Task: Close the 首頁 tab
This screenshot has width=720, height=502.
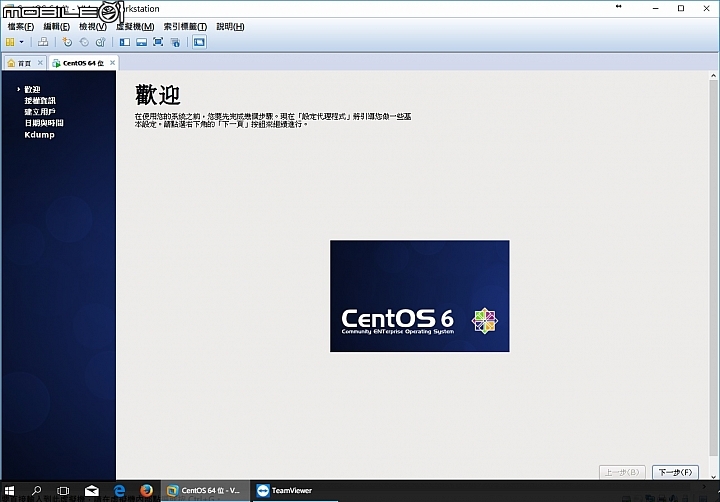Action: pos(40,63)
